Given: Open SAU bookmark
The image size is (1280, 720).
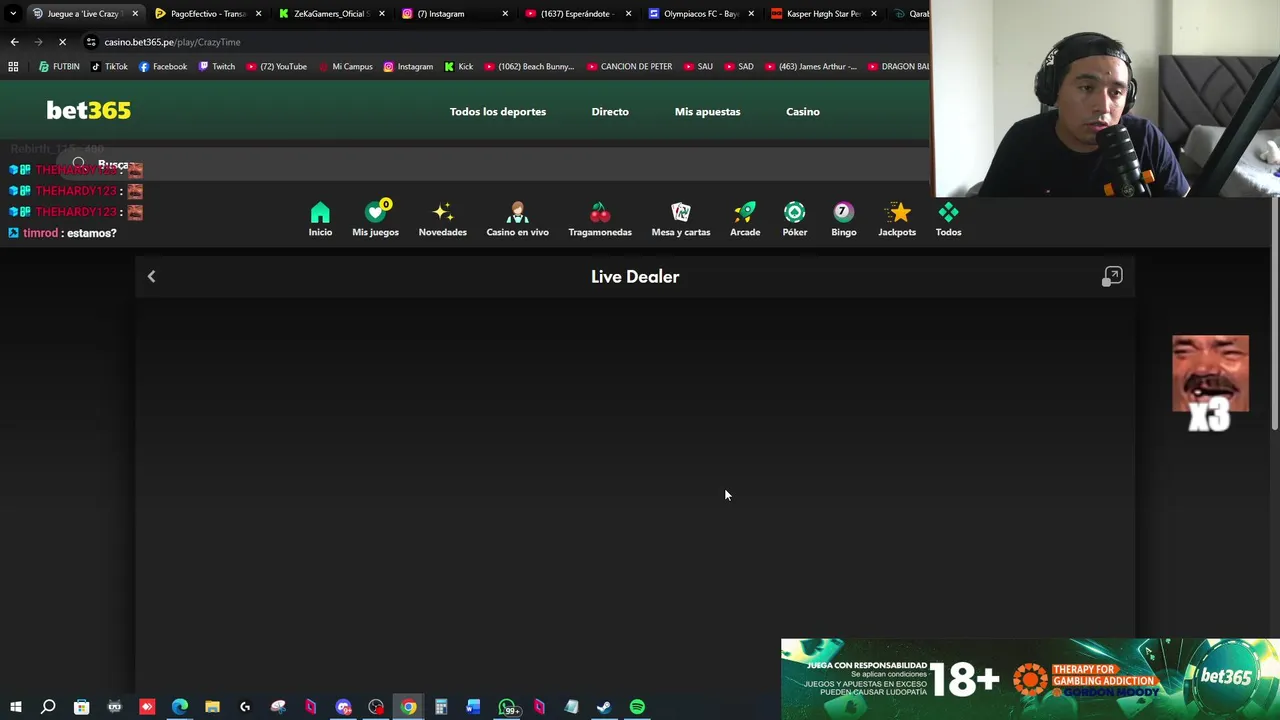Looking at the screenshot, I should click(x=699, y=67).
